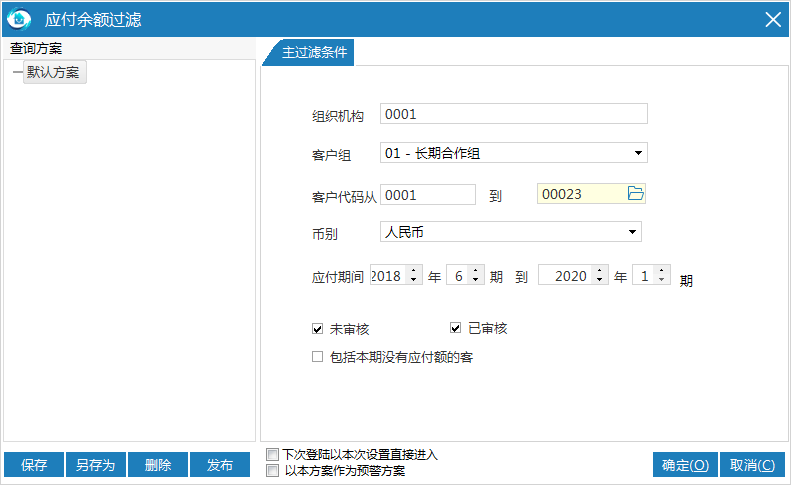Click the 发布 button
The width and height of the screenshot is (791, 485).
pyautogui.click(x=220, y=464)
